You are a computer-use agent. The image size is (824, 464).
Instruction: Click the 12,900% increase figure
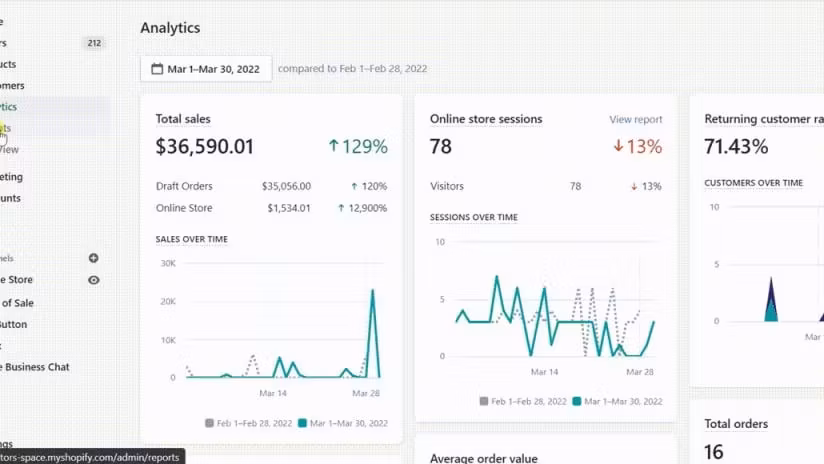362,208
